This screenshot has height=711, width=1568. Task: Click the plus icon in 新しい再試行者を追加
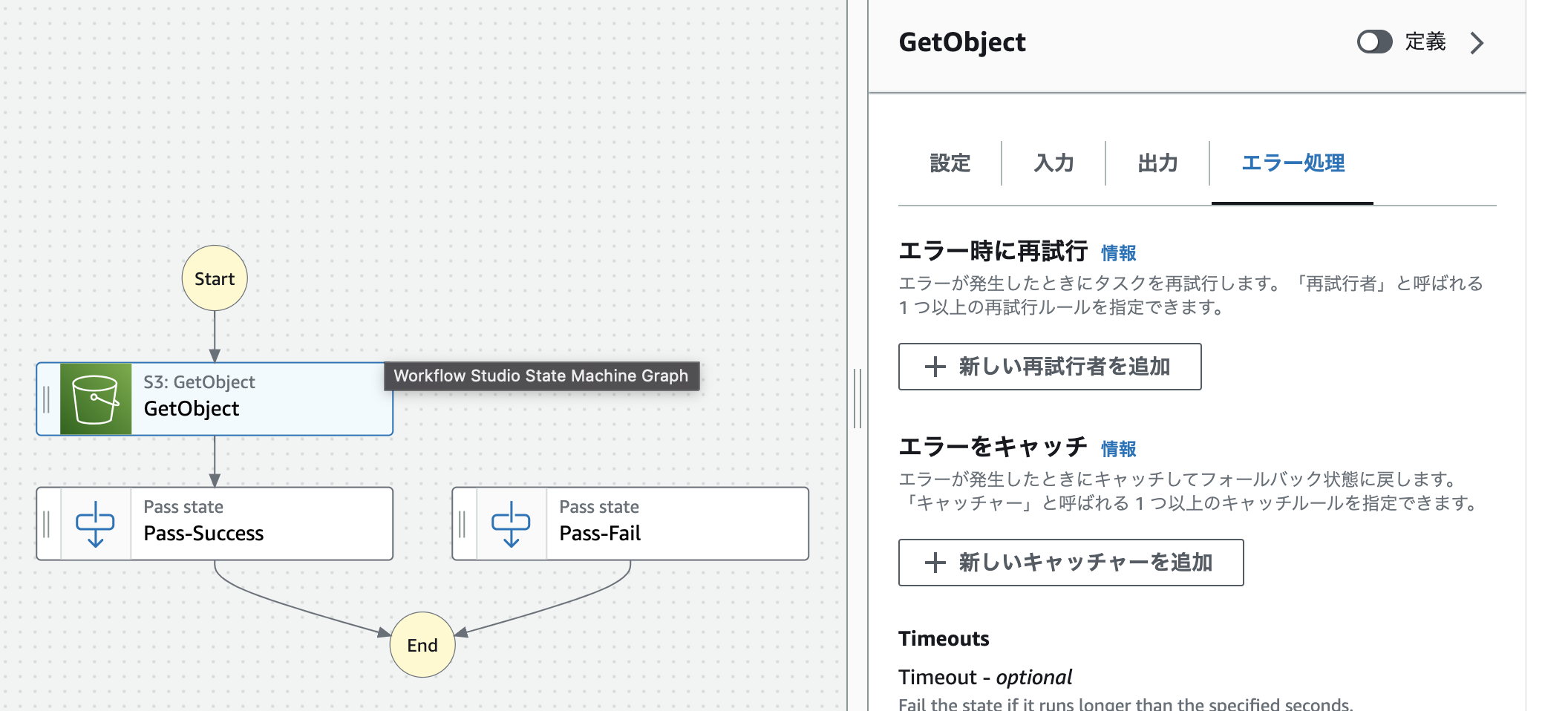coord(935,367)
